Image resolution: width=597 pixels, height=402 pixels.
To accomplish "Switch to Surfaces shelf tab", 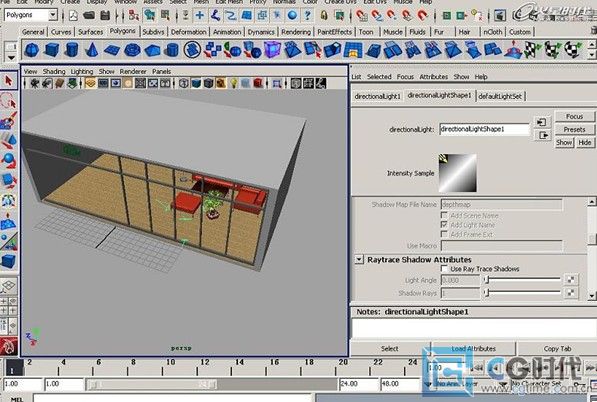I will [x=90, y=32].
